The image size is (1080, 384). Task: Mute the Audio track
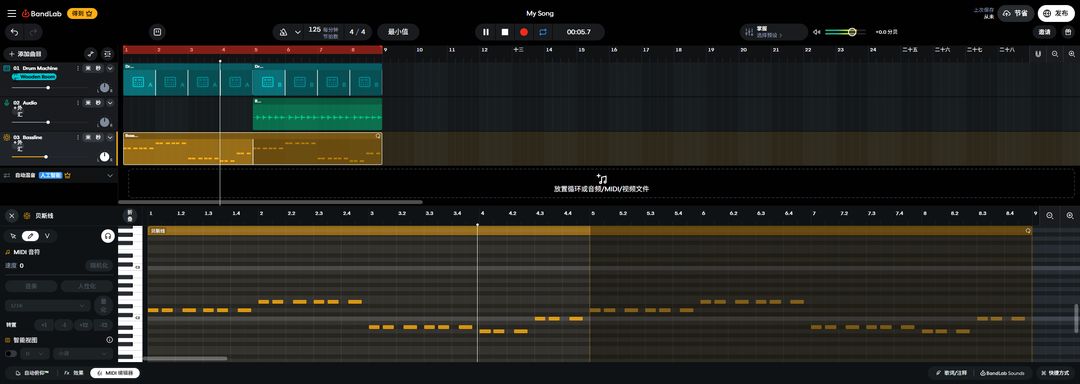[x=87, y=103]
